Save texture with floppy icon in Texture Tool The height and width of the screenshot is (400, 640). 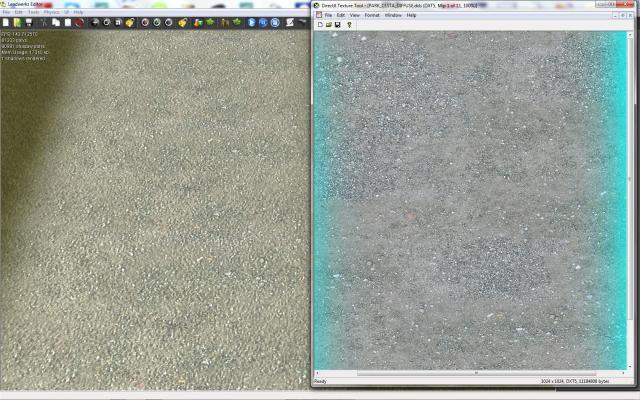click(337, 24)
